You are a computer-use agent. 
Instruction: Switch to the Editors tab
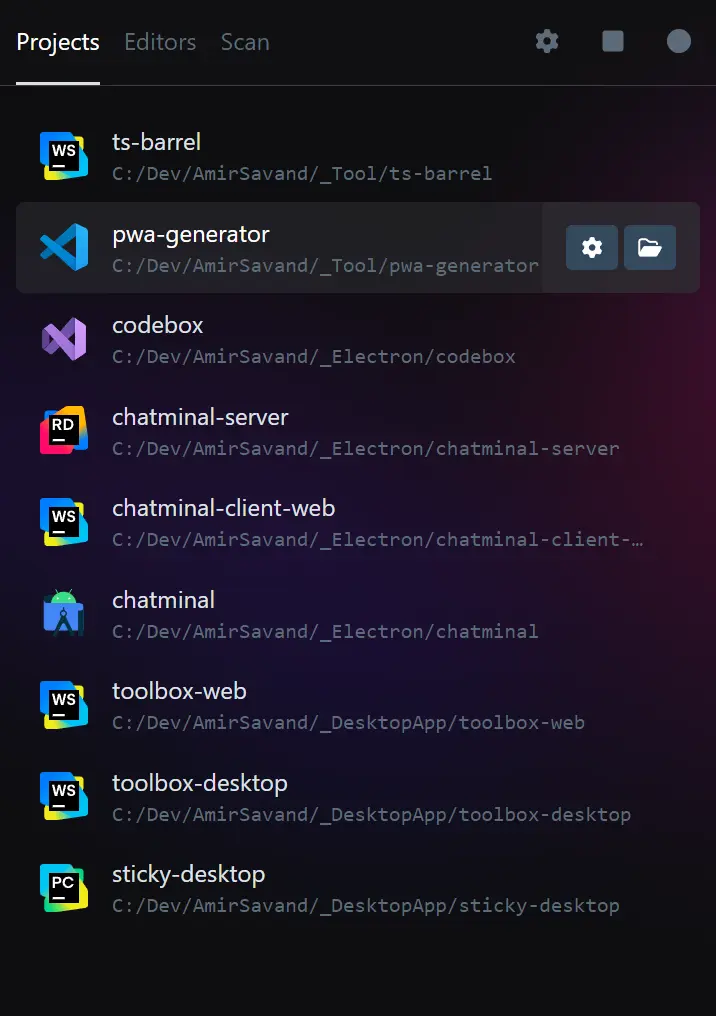[160, 42]
